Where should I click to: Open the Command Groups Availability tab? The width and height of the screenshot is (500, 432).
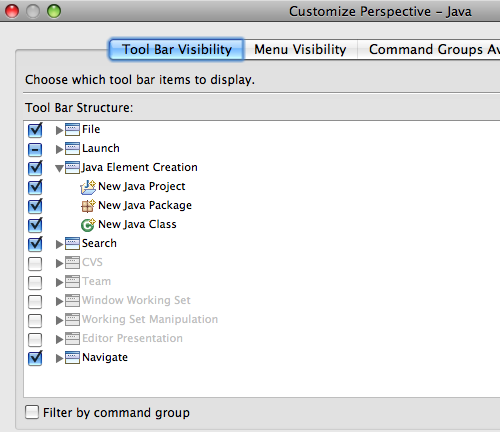(x=429, y=49)
